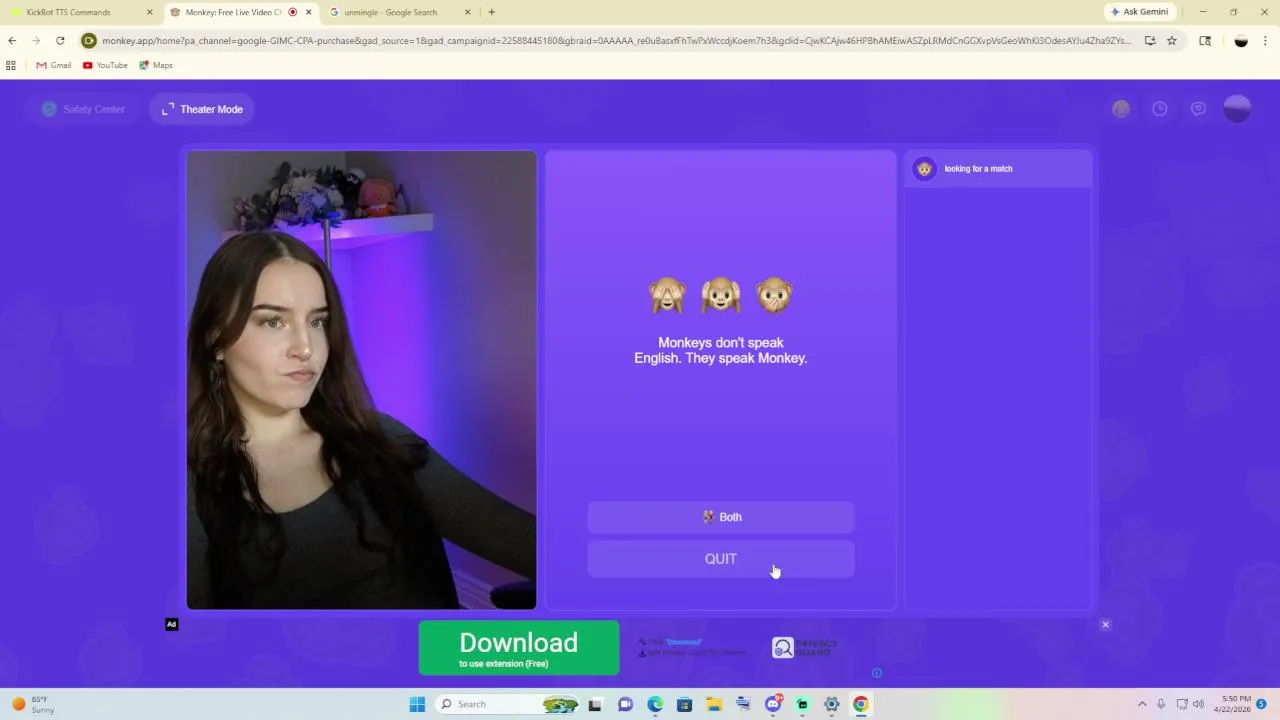The height and width of the screenshot is (720, 1280).
Task: Click the dimmed round icon beside history clock
Action: [x=1121, y=109]
